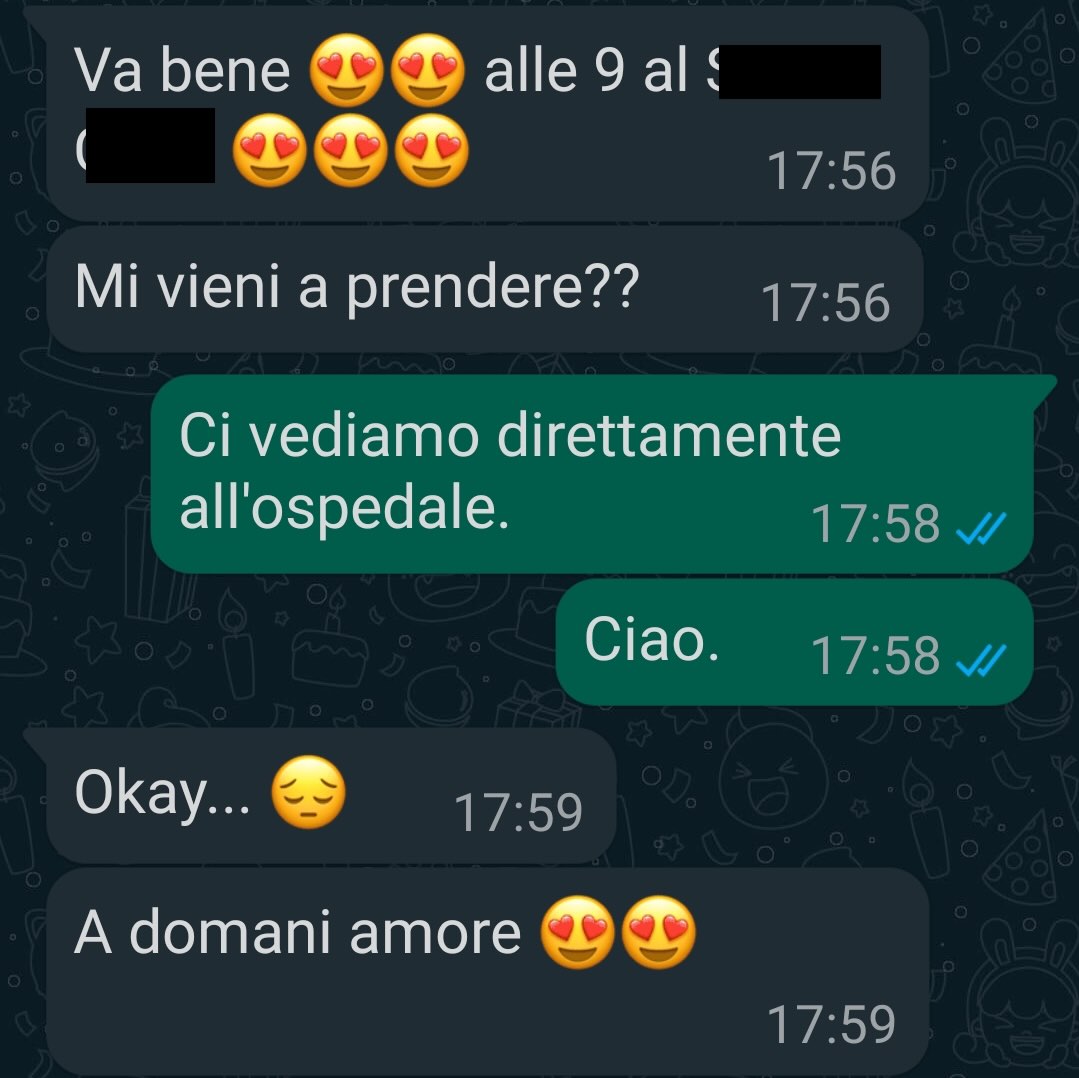This screenshot has width=1079, height=1078.
Task: Tap the black redacted box on second line
Action: tap(150, 145)
